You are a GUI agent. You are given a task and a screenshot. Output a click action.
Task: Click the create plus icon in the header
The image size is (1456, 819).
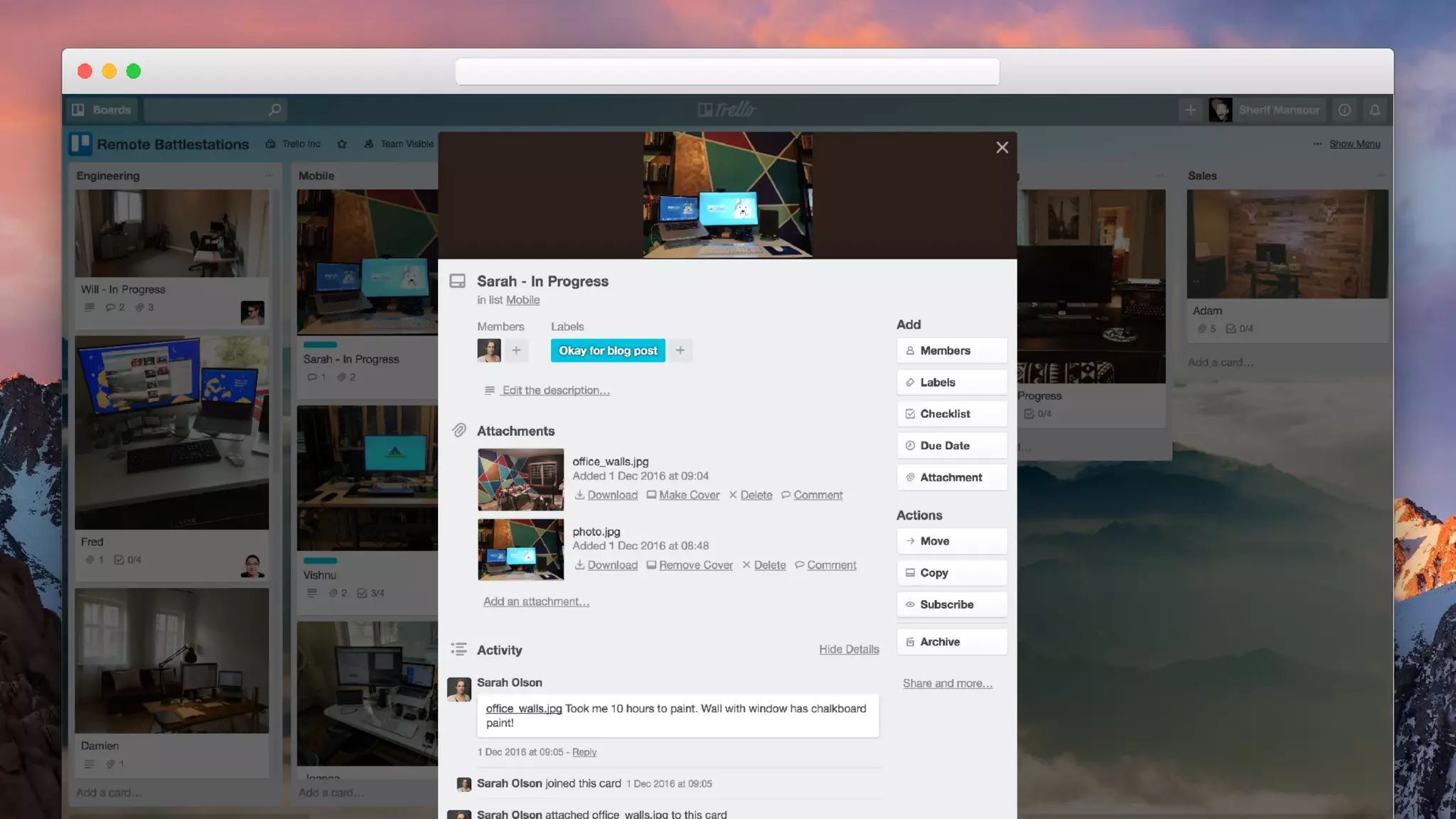(1190, 110)
